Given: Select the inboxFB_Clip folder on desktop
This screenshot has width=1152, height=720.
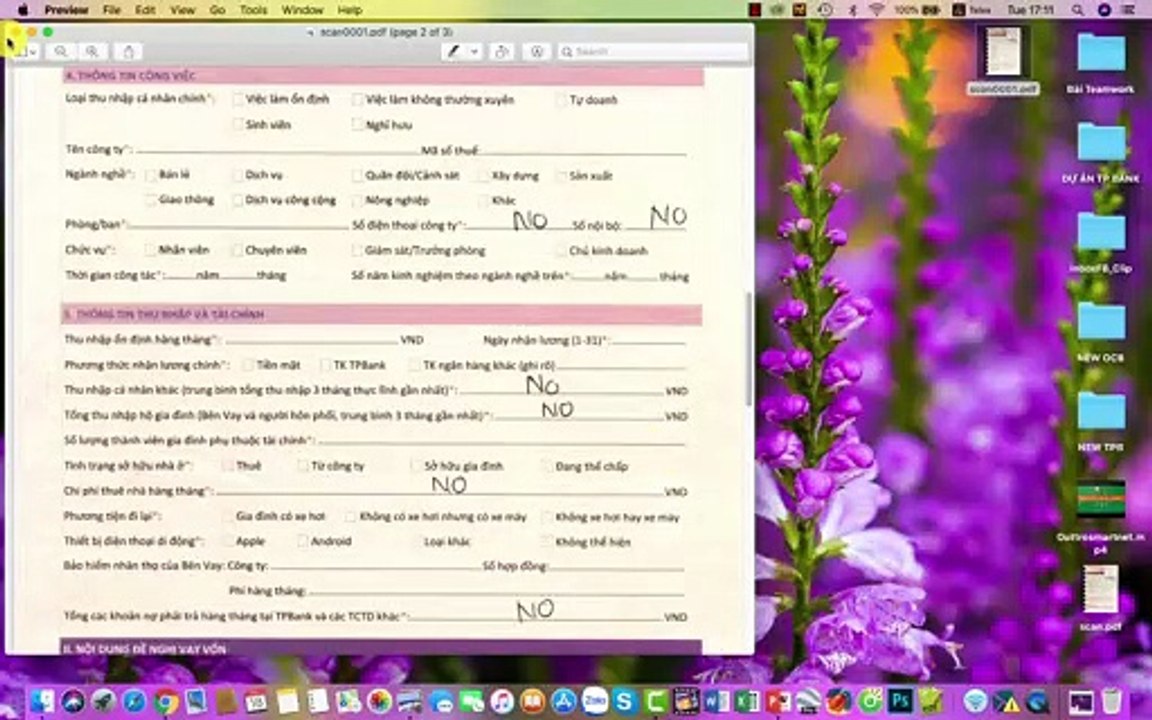Looking at the screenshot, I should click(1100, 241).
